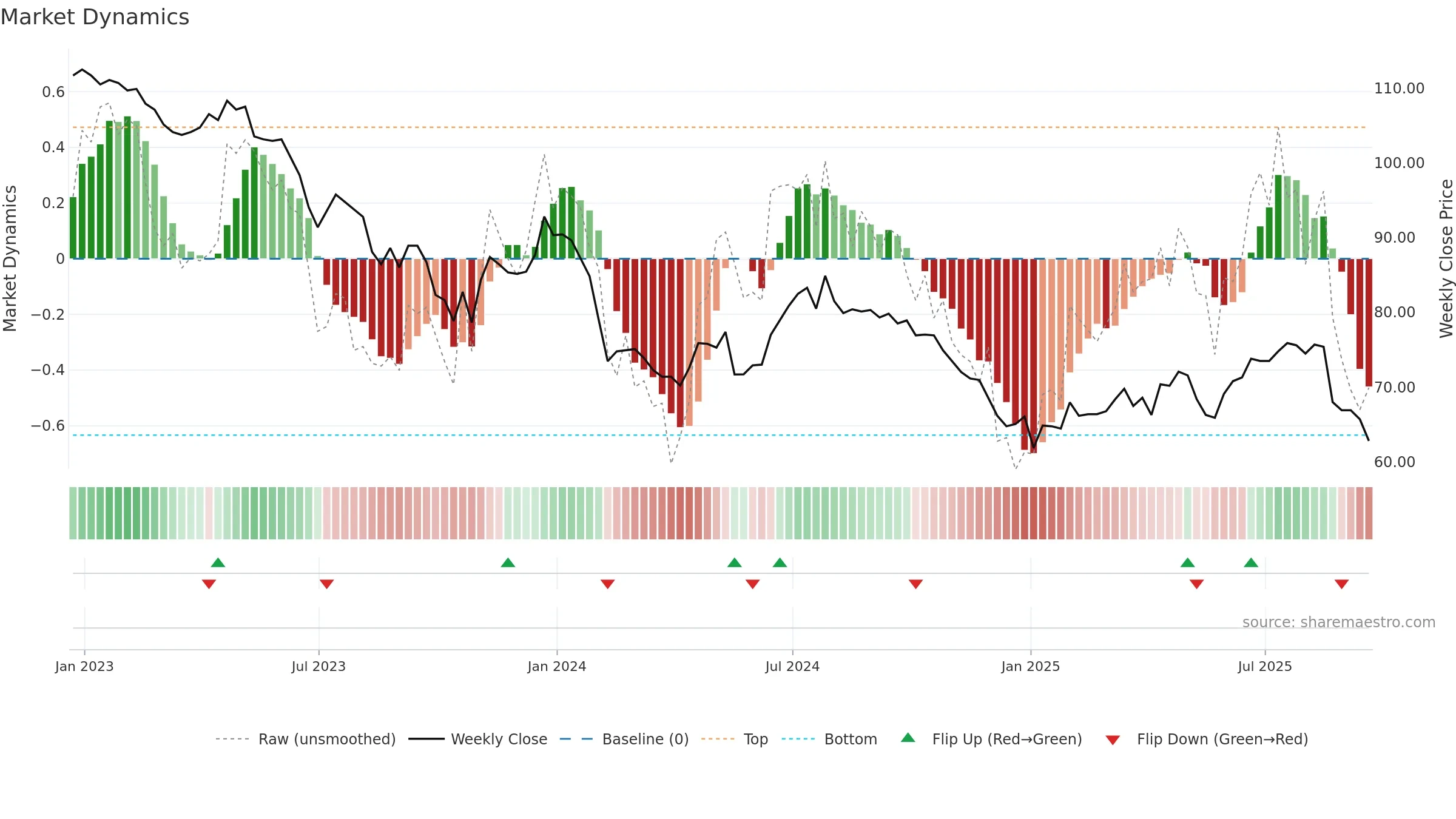Toggle the 'Top' legend label

[x=756, y=739]
